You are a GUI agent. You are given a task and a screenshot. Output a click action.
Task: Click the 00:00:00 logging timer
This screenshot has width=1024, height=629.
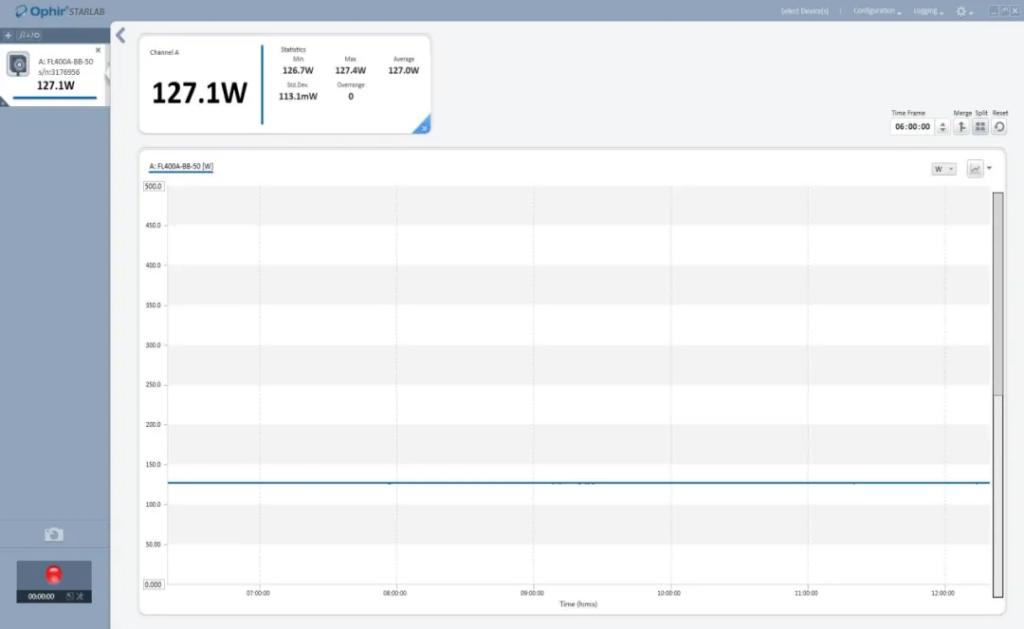41,596
